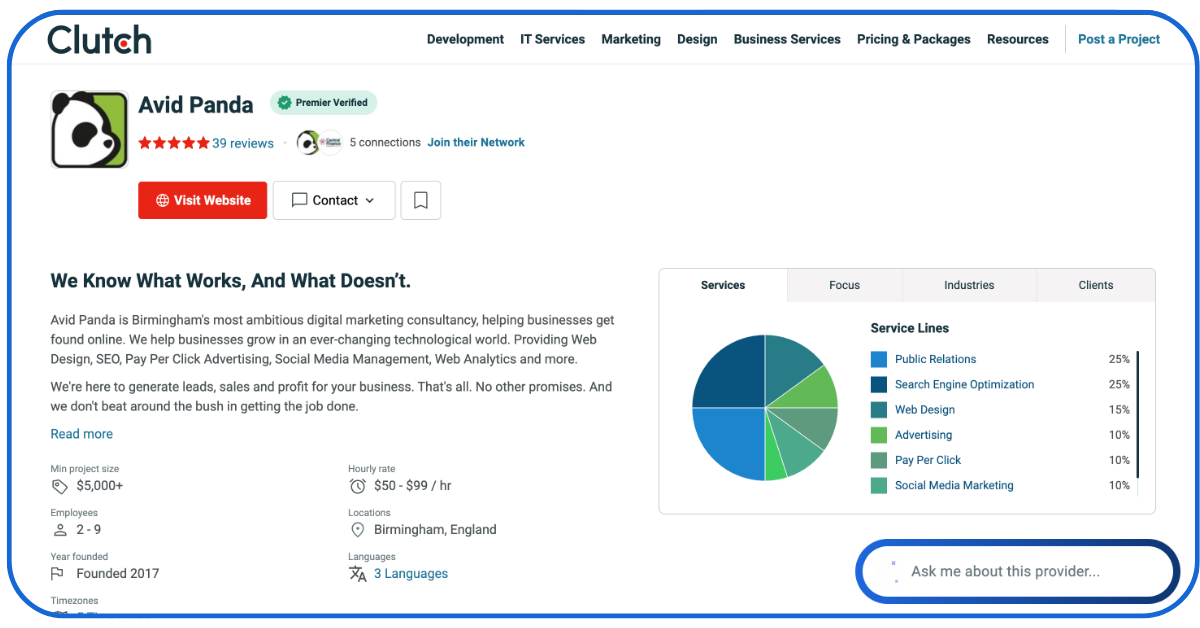Click the Pay Per Click color swatch
Viewport: 1200px width, 628px height.
(879, 460)
